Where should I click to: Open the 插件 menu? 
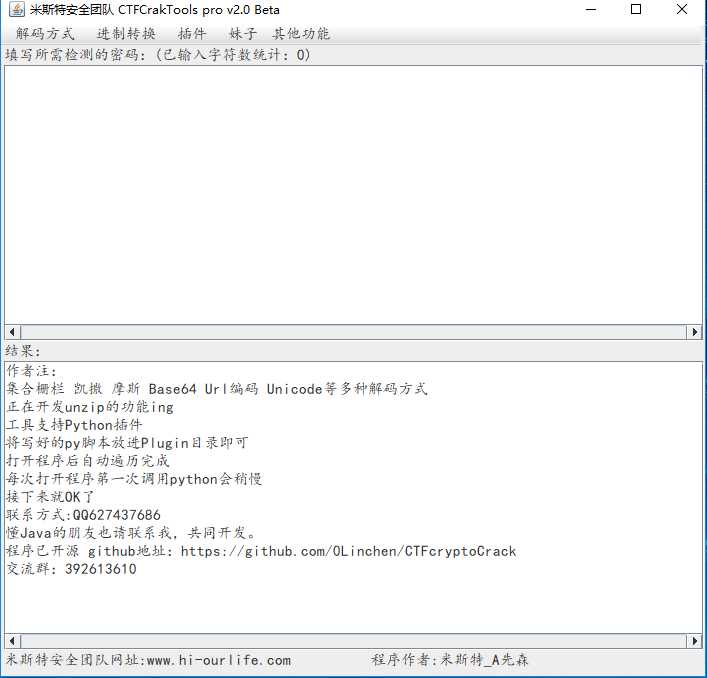tap(192, 33)
